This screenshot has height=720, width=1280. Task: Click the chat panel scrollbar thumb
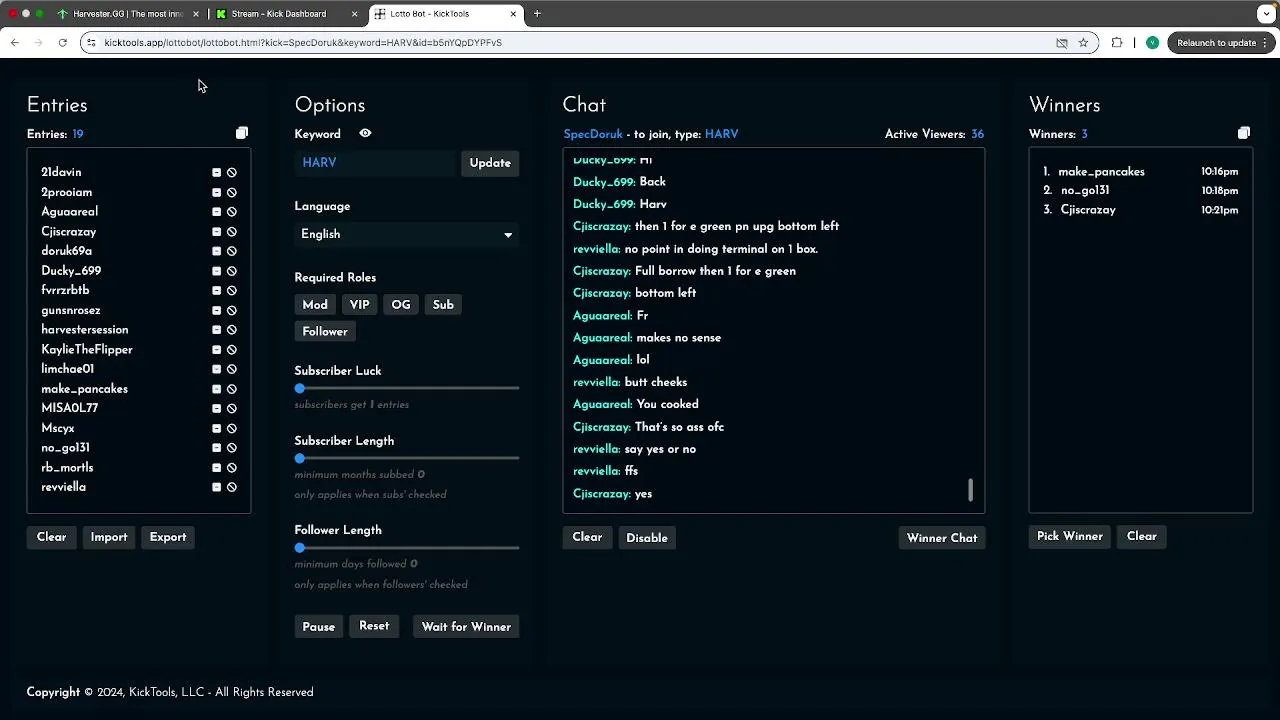(x=970, y=490)
